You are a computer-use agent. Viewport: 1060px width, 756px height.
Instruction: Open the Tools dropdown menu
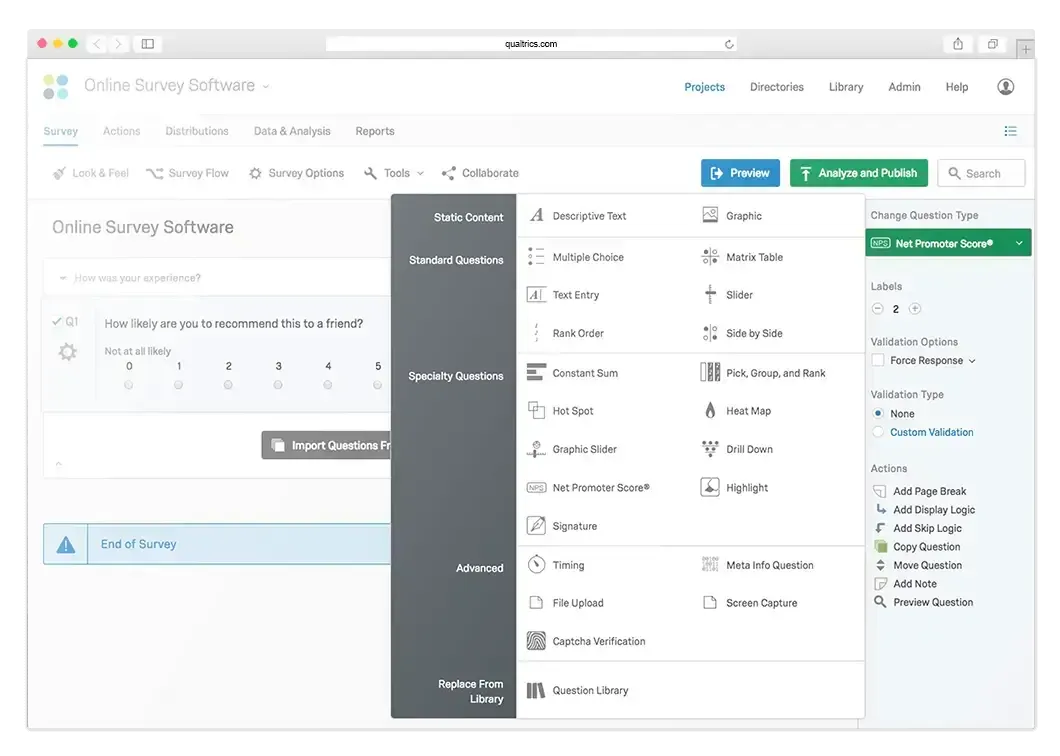(394, 173)
